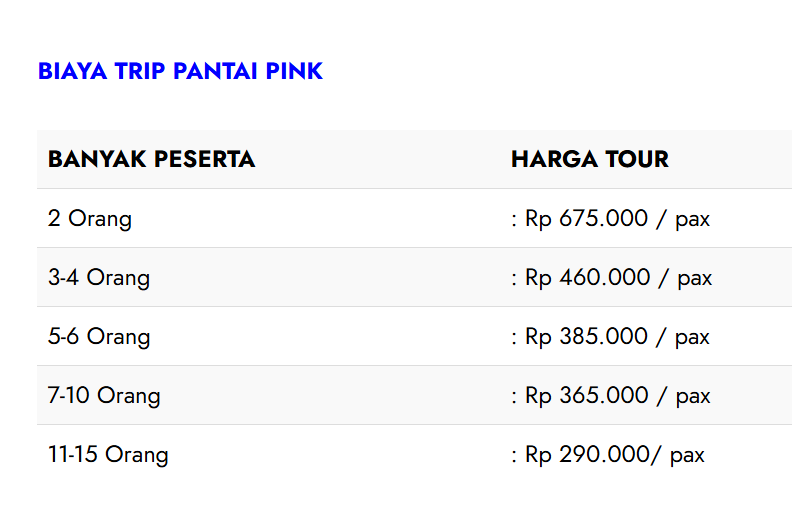Click the HARGA TOUR column header
This screenshot has width=792, height=510.
589,159
